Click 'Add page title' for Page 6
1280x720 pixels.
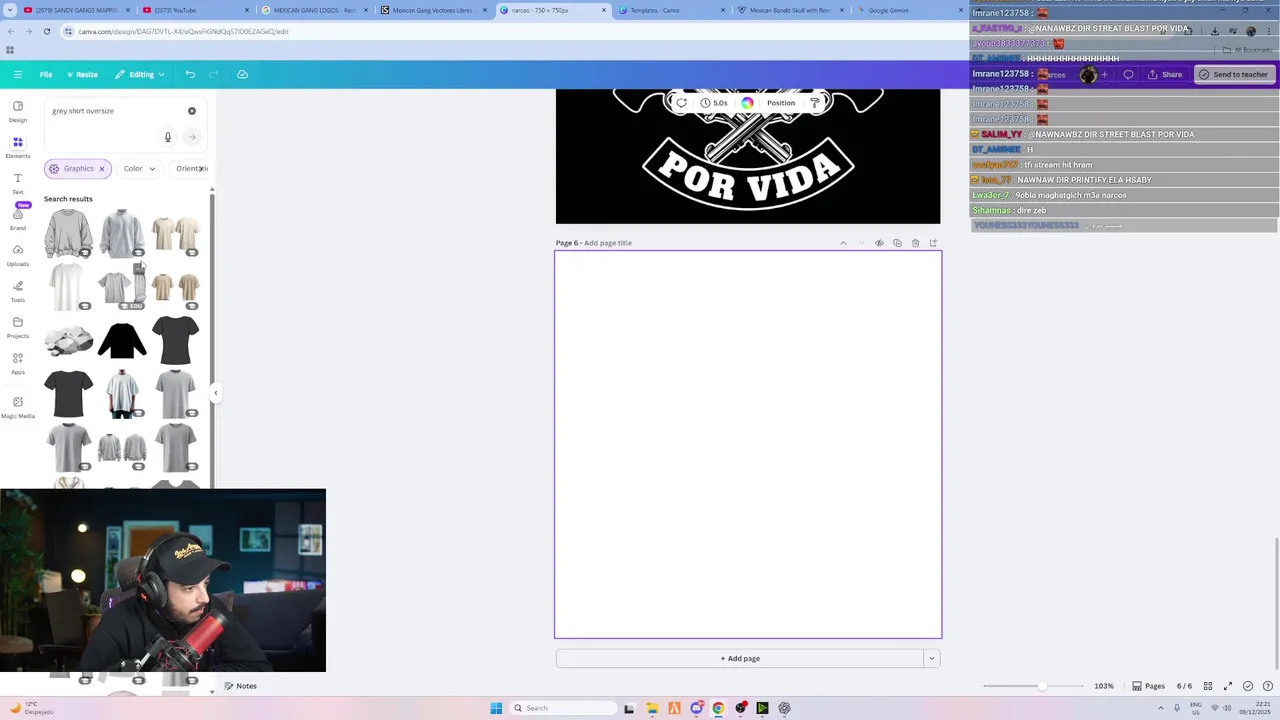608,243
